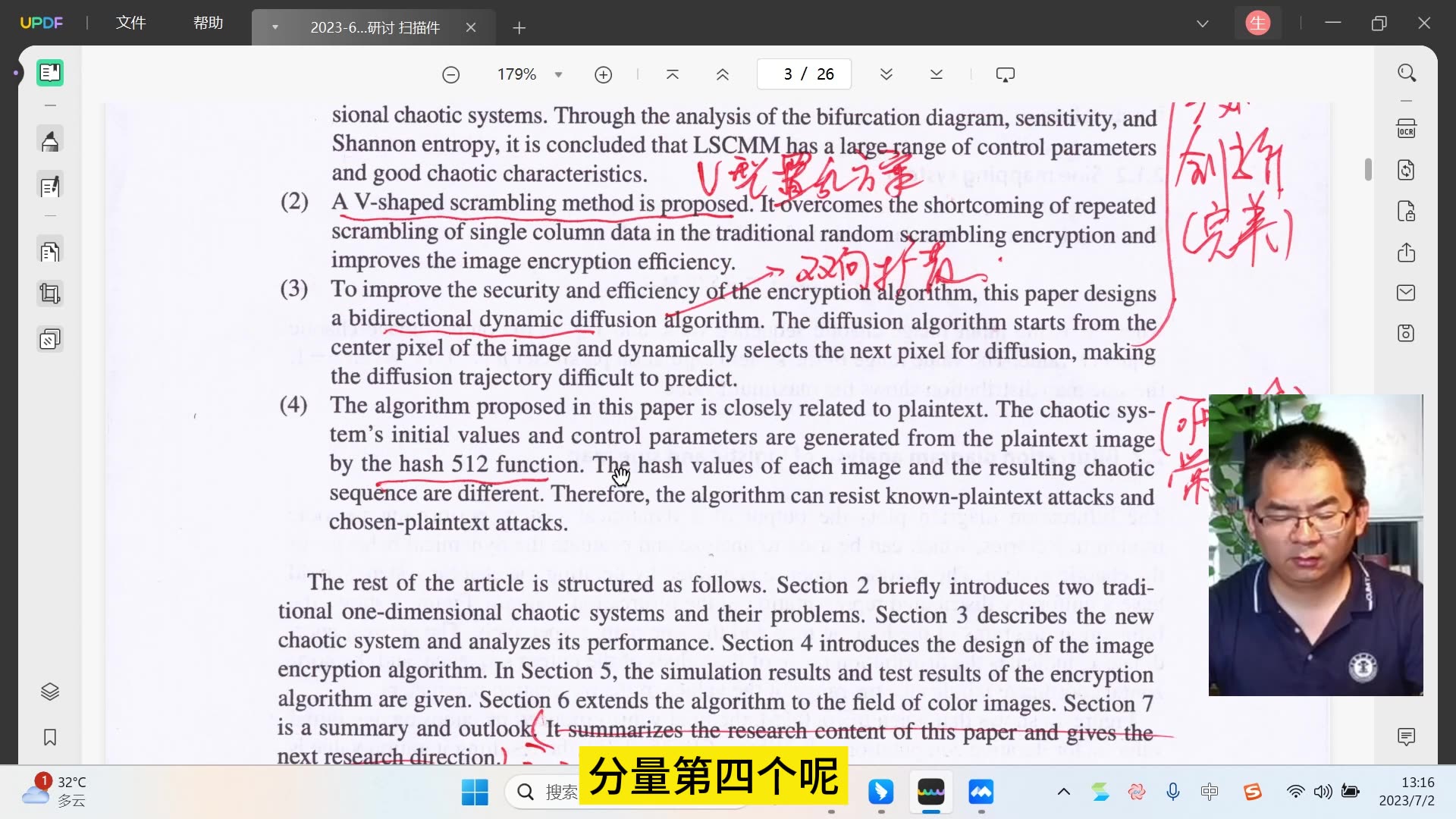
Task: Toggle the microphone tray icon
Action: pyautogui.click(x=1173, y=792)
